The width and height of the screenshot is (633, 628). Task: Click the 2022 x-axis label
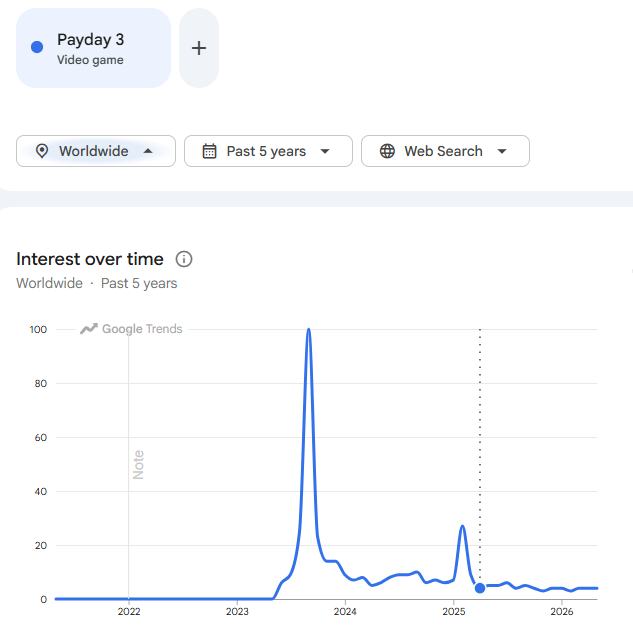point(129,611)
